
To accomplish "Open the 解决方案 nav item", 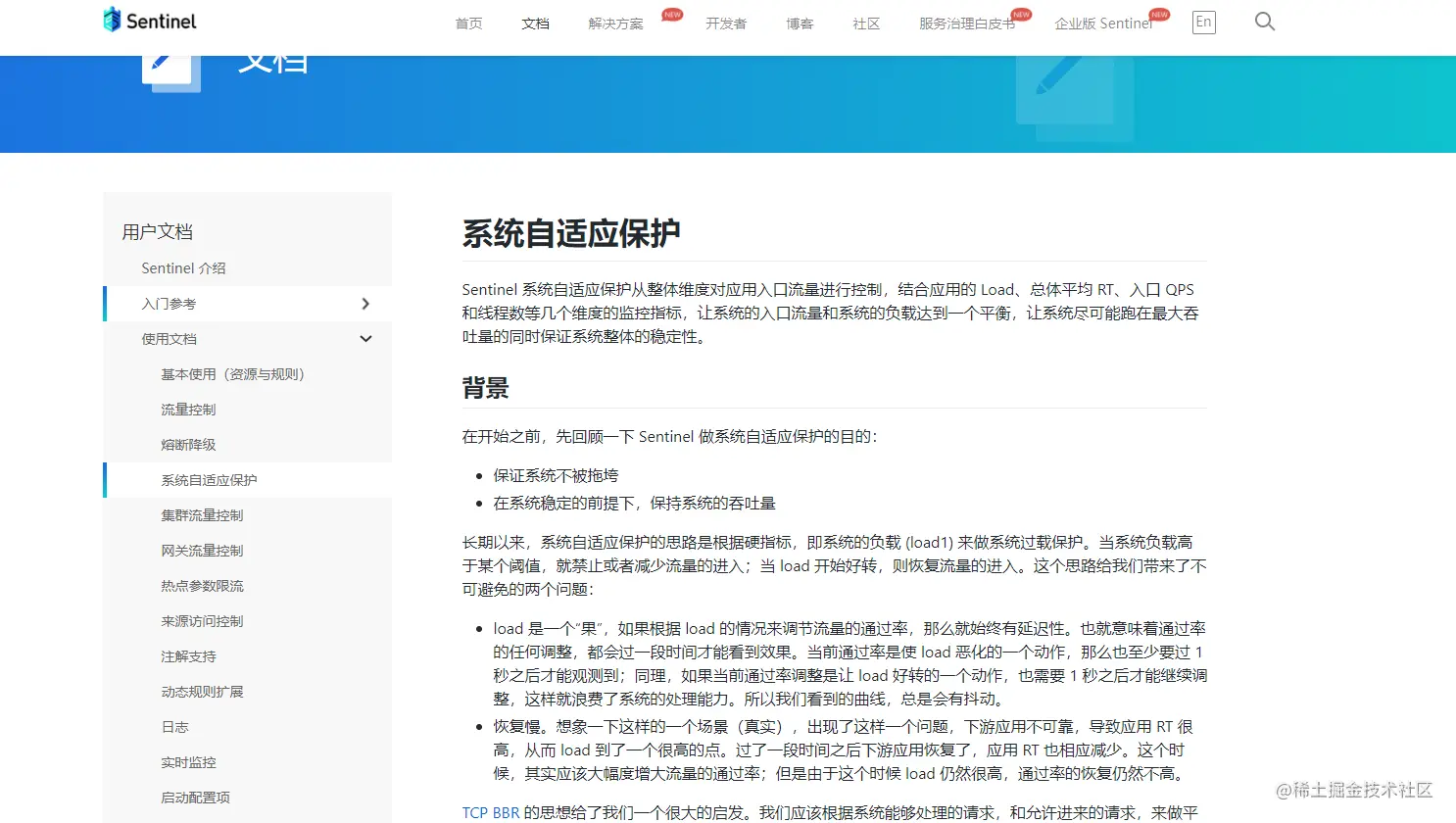I will [616, 24].
